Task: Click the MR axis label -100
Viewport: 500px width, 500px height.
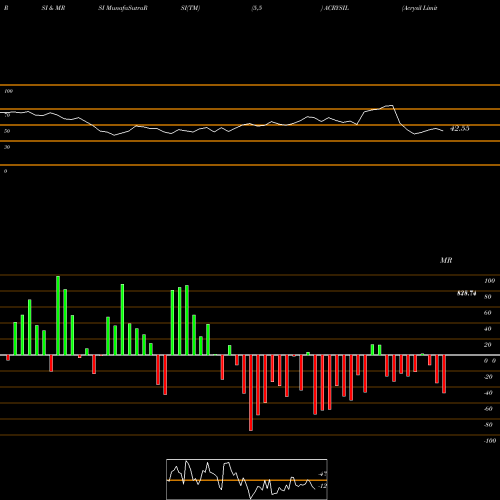Action: [490, 441]
